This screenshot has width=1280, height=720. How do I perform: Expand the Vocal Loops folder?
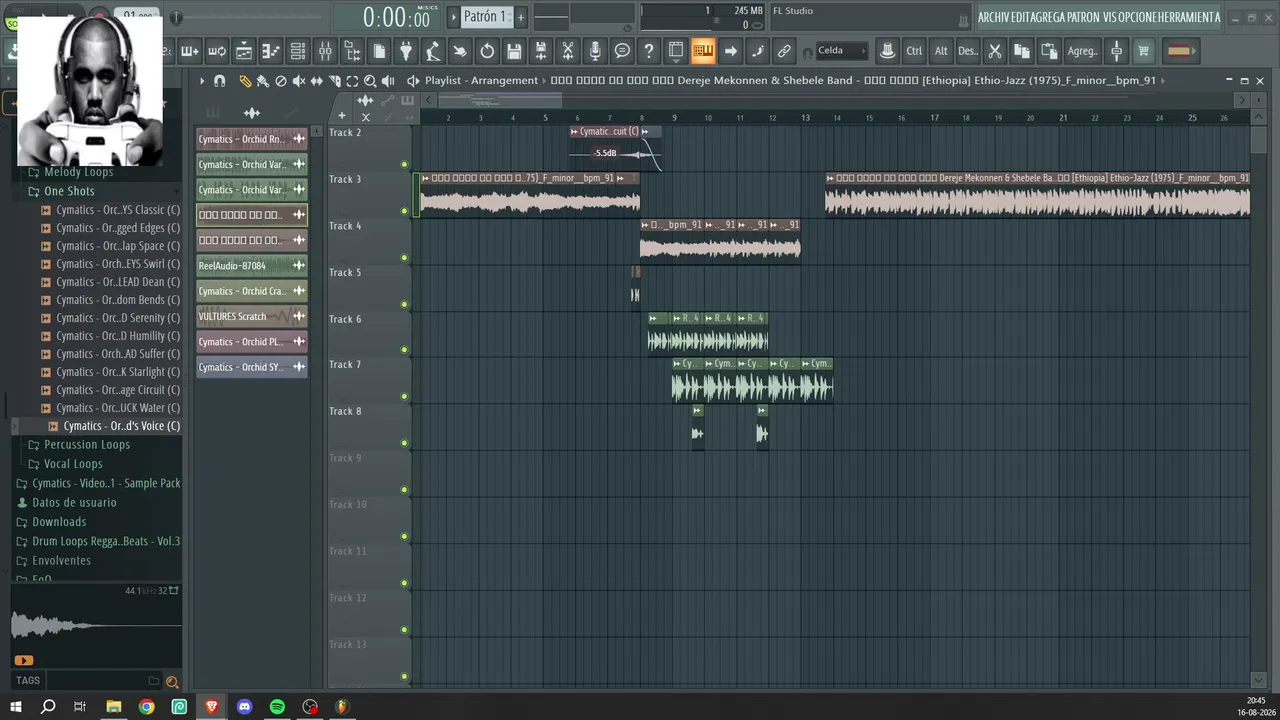pyautogui.click(x=73, y=464)
